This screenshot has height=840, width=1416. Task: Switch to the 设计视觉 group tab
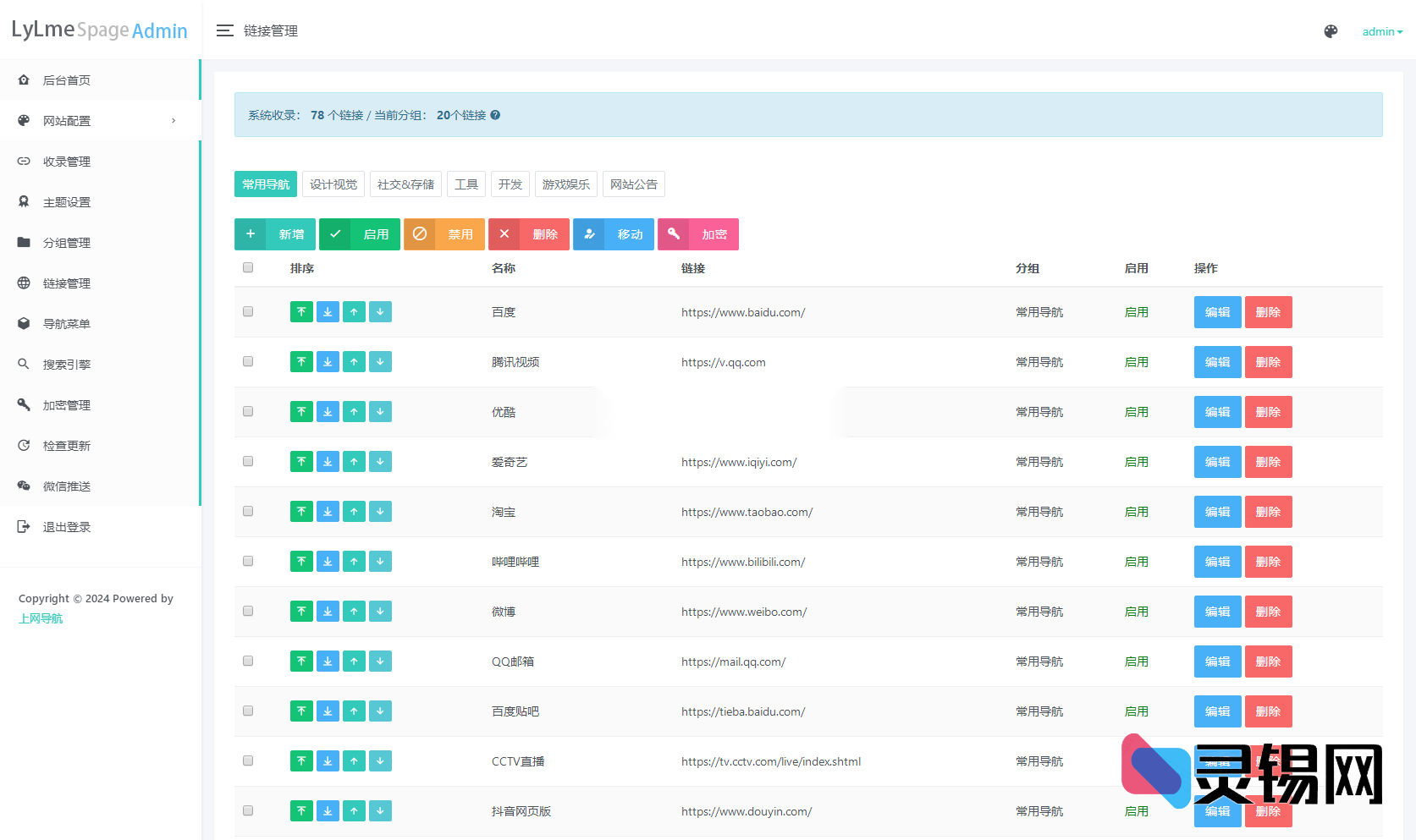click(x=333, y=184)
